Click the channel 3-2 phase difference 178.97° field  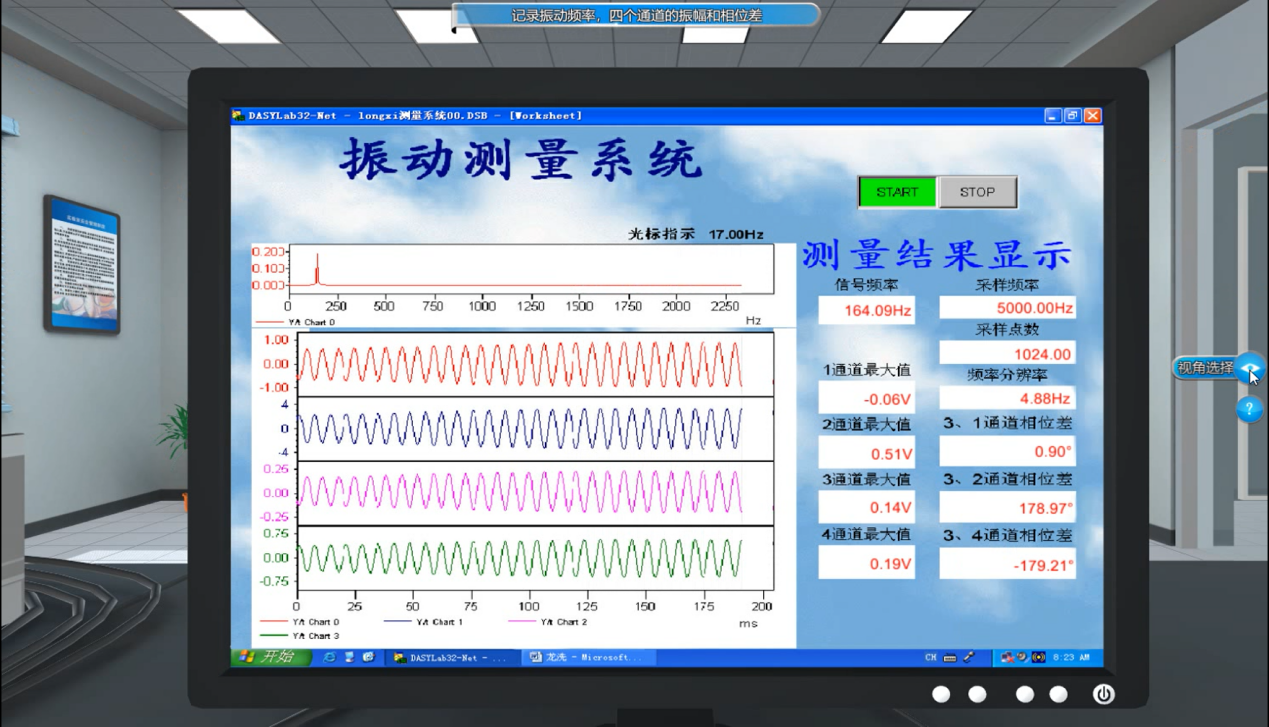[1007, 508]
